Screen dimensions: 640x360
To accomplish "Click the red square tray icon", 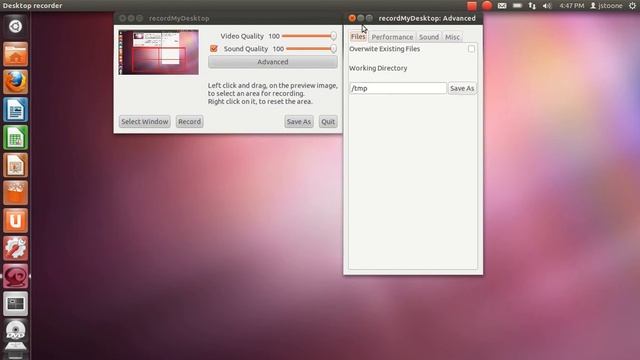I will (472, 6).
